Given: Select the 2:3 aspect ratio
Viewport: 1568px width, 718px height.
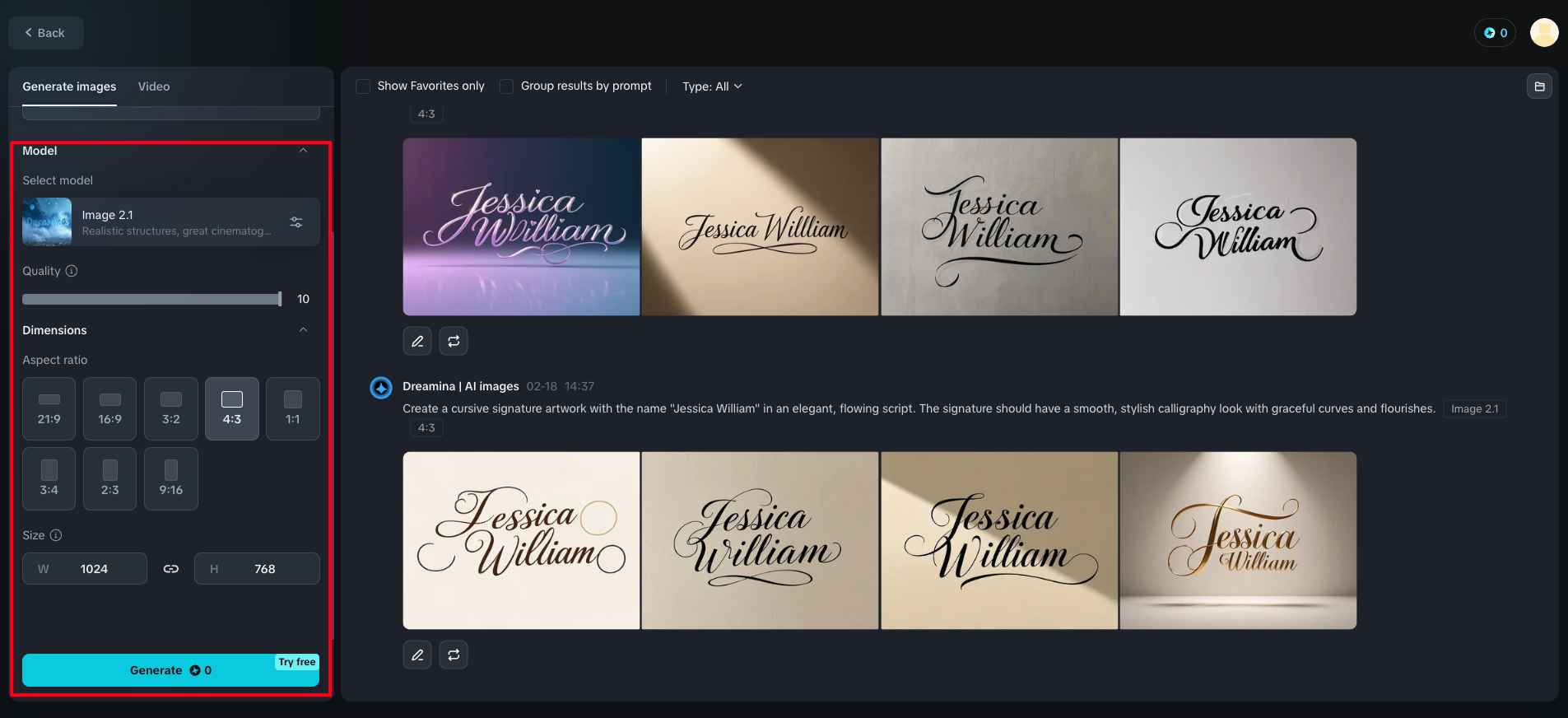Looking at the screenshot, I should tap(110, 478).
